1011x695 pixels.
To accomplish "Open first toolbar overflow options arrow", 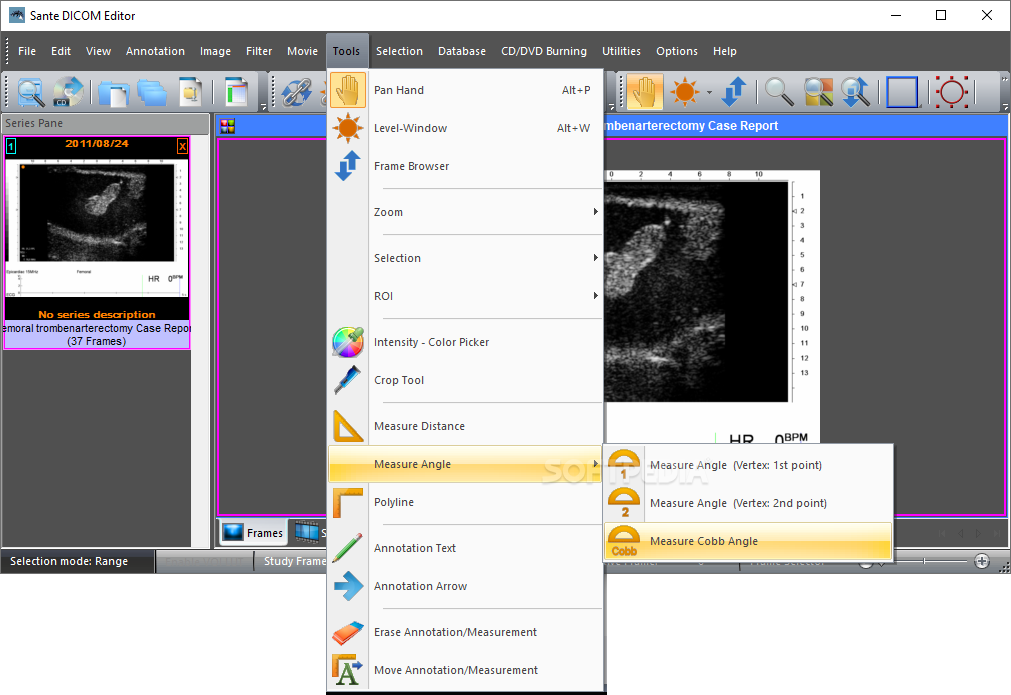I will 263,106.
